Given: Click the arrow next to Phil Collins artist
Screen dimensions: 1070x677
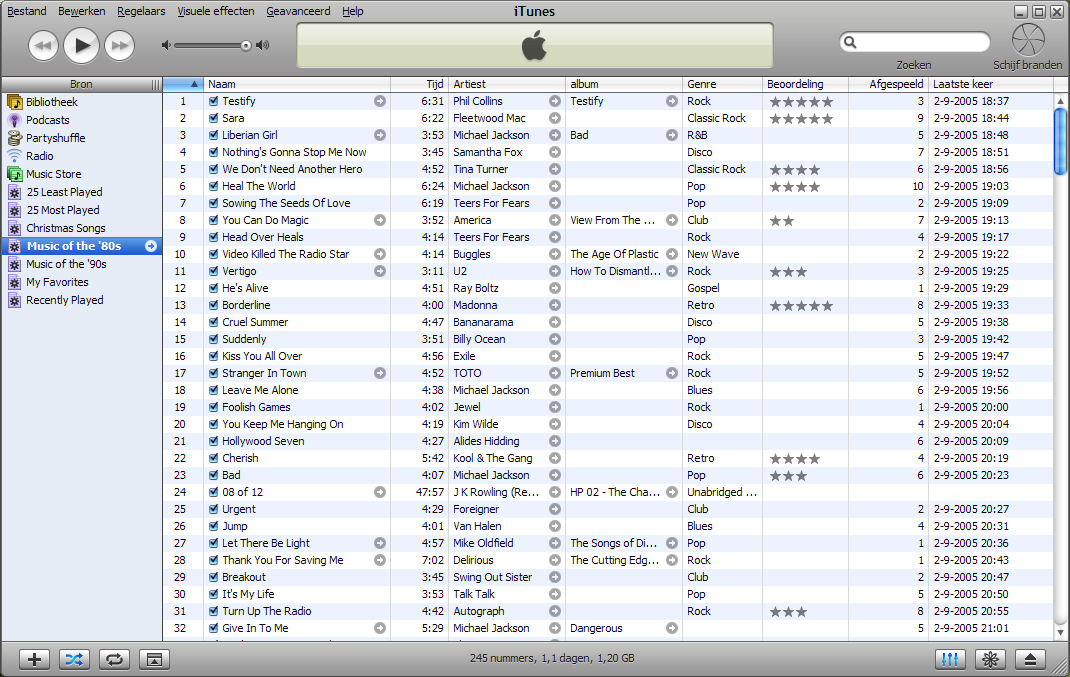Looking at the screenshot, I should (x=555, y=101).
